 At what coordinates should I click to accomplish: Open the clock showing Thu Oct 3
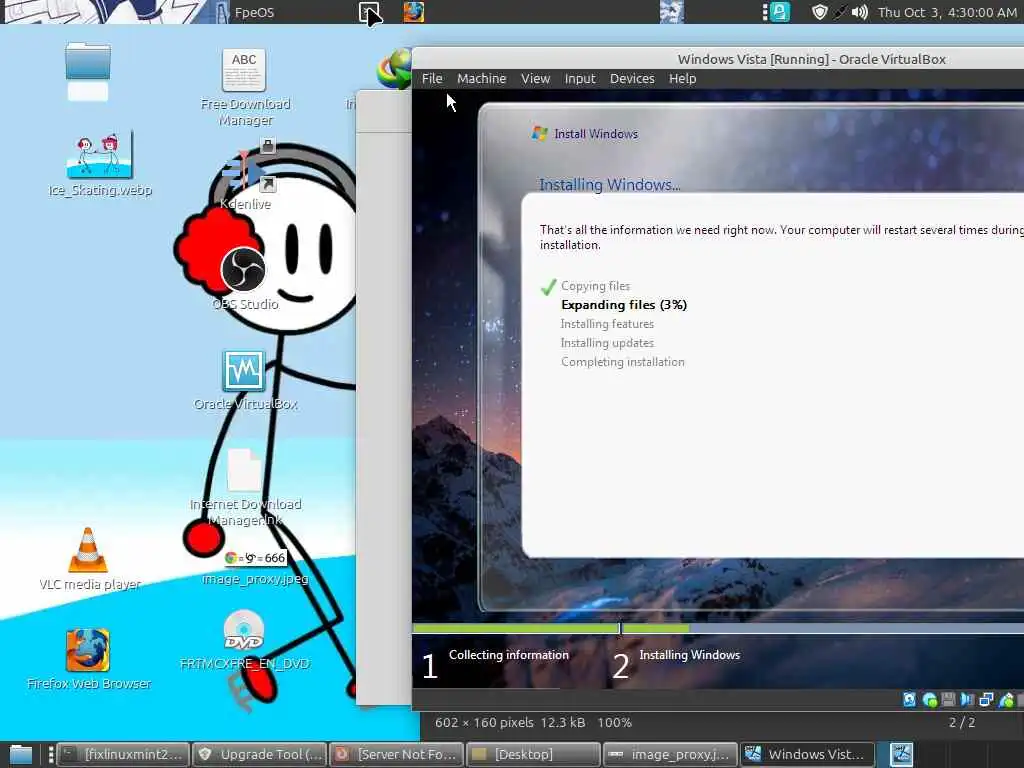947,12
